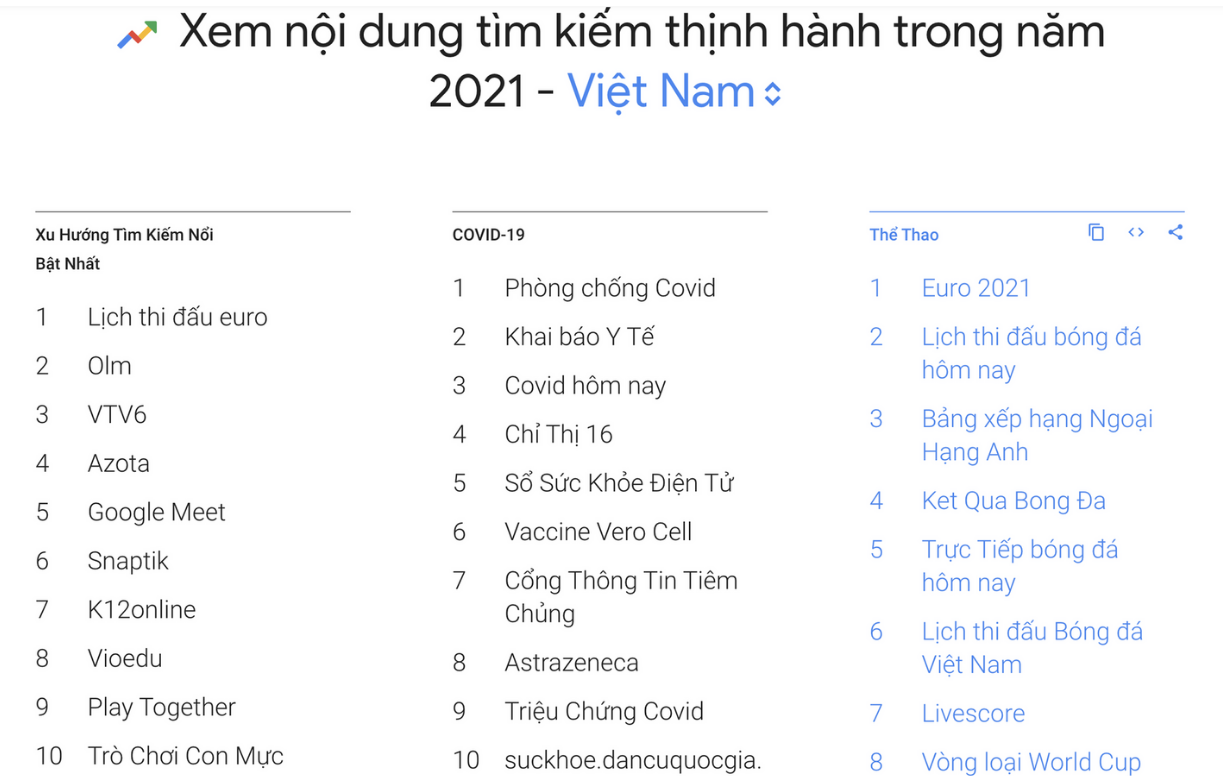Click Phòng chống Covid item

click(610, 289)
